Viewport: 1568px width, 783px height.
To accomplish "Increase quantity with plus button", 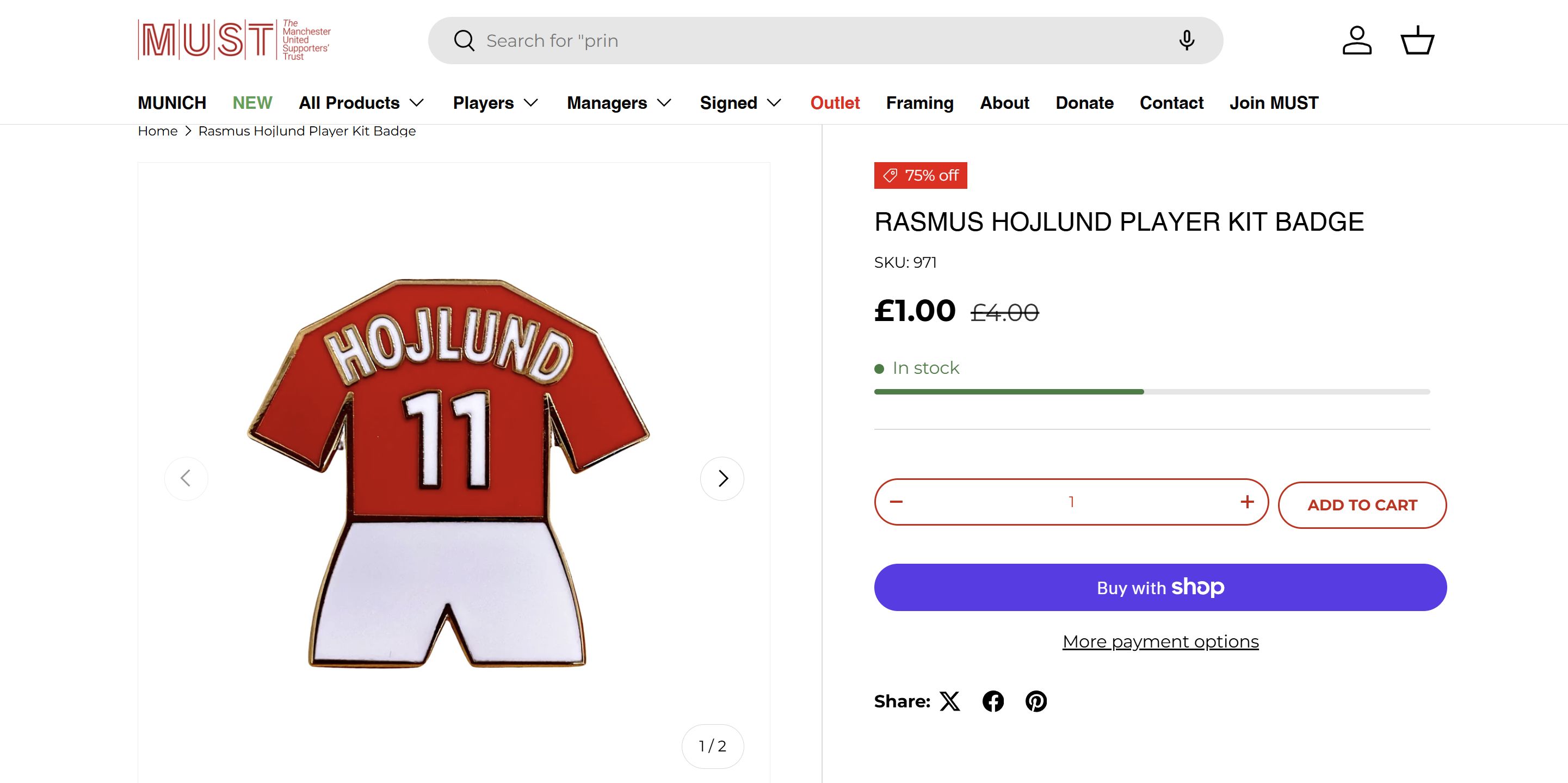I will [x=1246, y=502].
